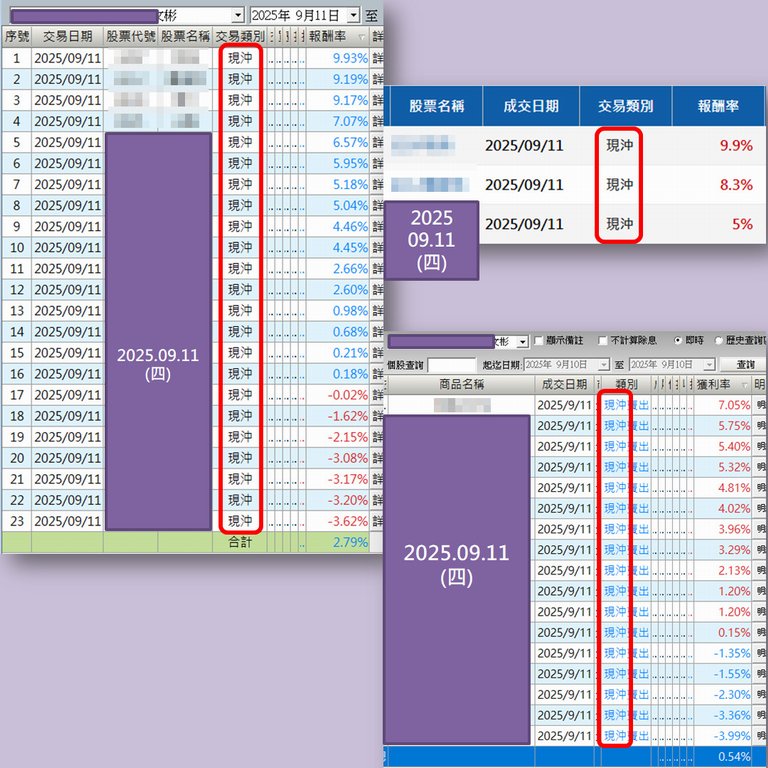The width and height of the screenshot is (768, 768).
Task: Click the 交易日期 column header
Action: [x=67, y=36]
